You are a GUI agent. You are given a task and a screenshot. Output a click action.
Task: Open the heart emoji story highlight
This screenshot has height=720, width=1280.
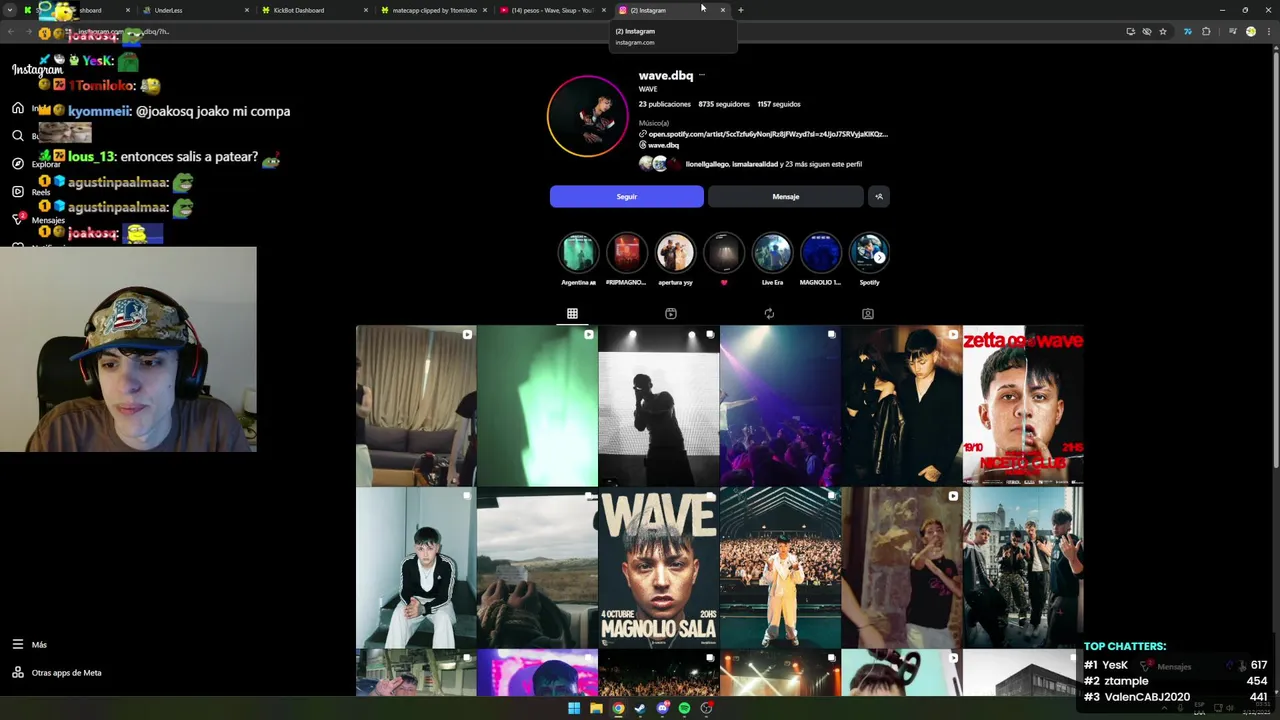pyautogui.click(x=724, y=253)
